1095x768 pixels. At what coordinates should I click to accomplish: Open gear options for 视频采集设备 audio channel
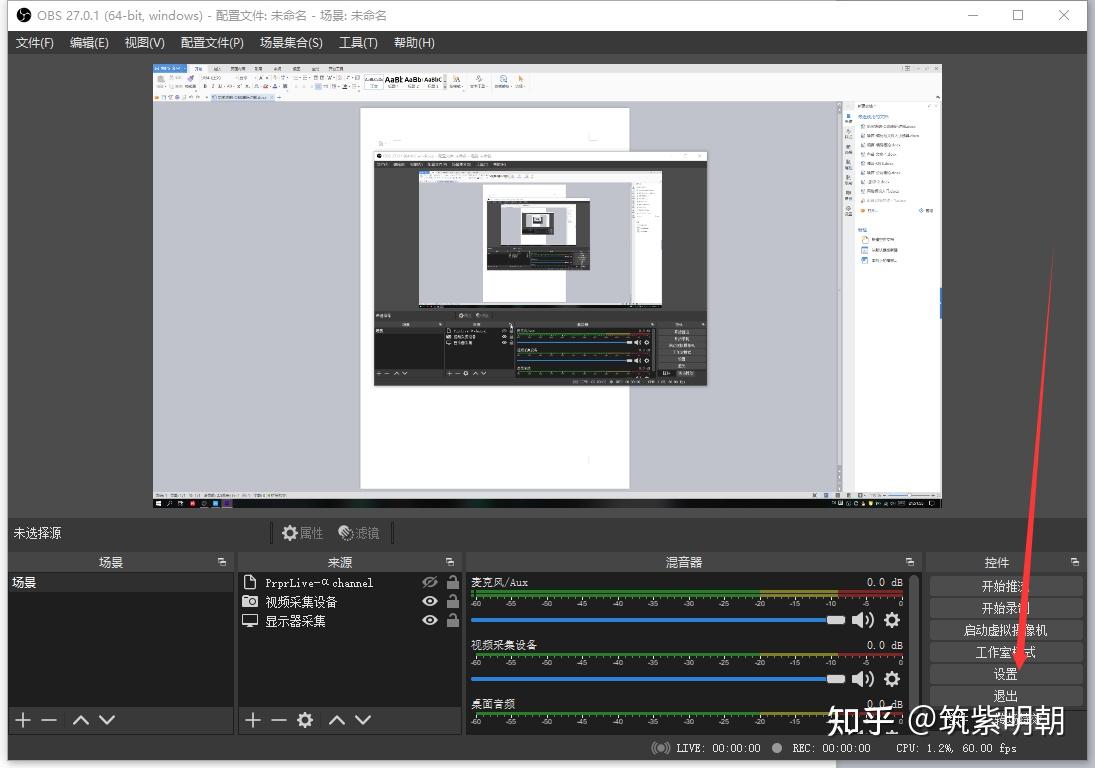click(x=892, y=679)
